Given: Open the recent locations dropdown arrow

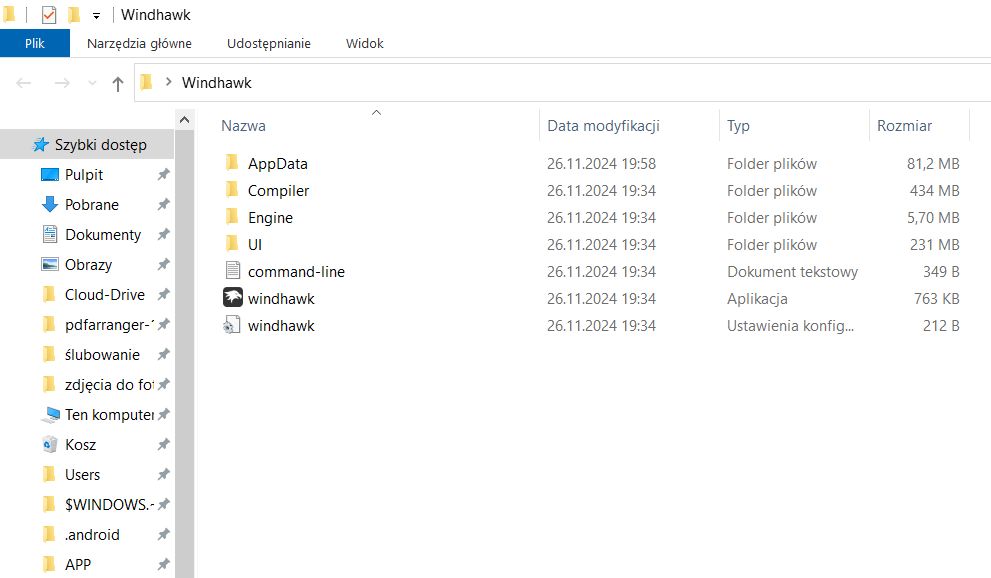Looking at the screenshot, I should click(92, 83).
